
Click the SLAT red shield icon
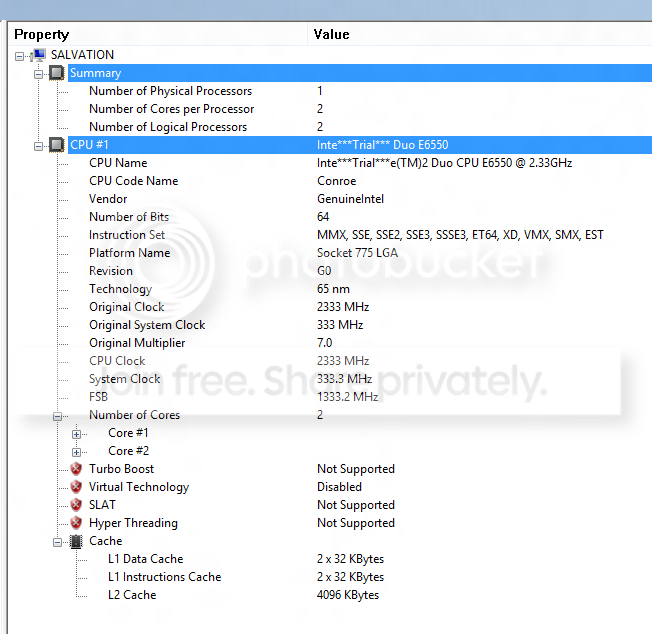click(x=76, y=505)
